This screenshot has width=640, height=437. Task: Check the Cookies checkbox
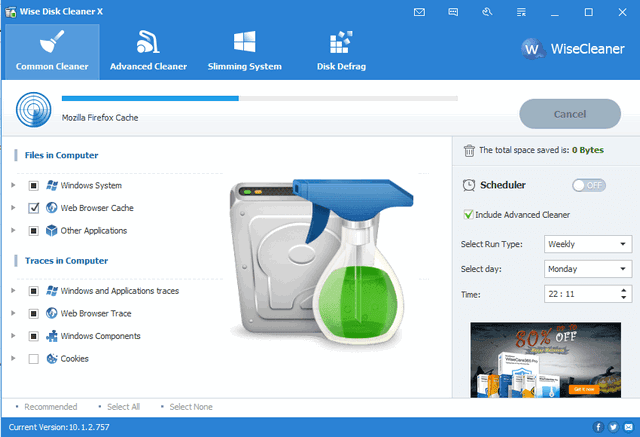click(34, 358)
